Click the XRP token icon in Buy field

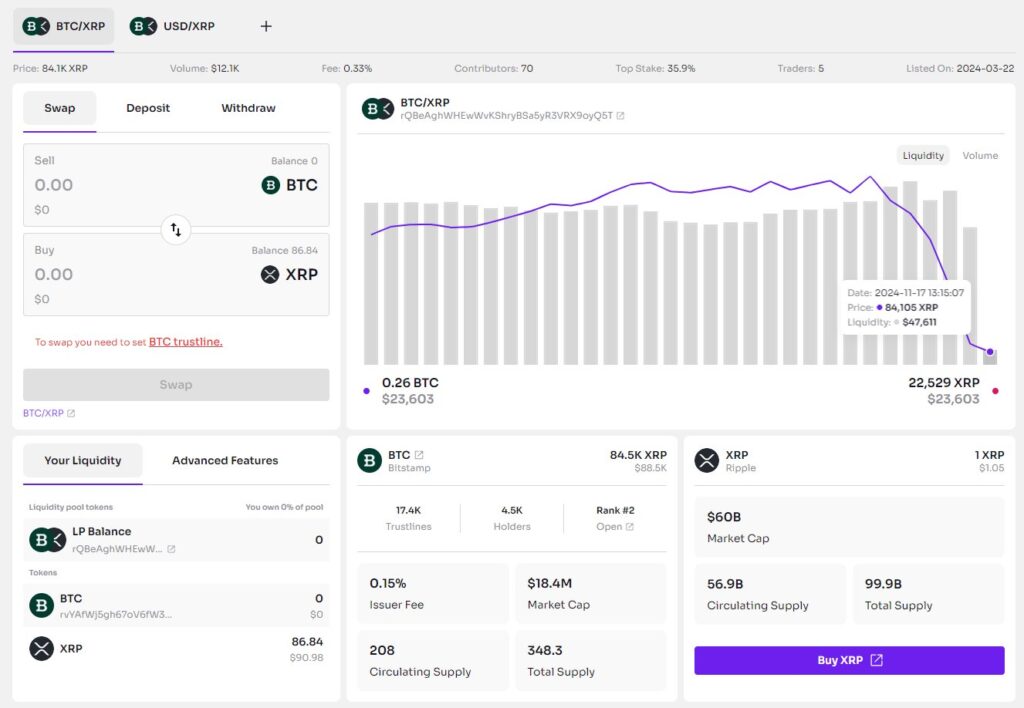272,274
